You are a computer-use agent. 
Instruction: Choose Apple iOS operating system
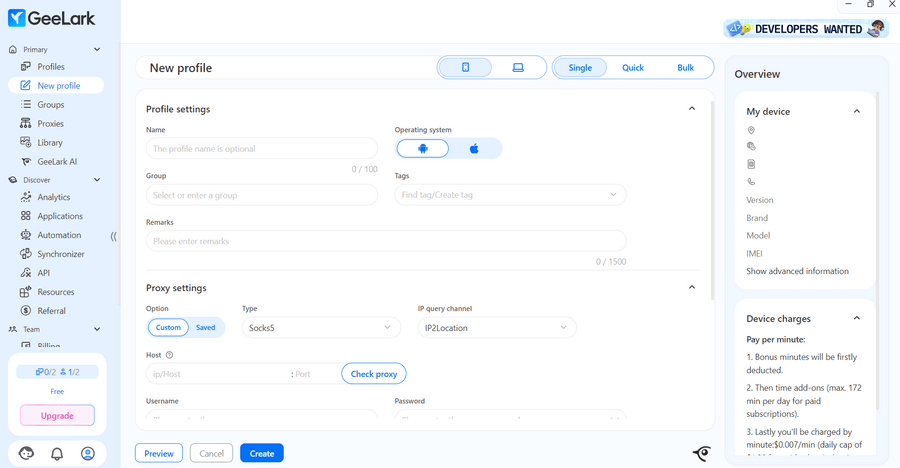click(475, 149)
